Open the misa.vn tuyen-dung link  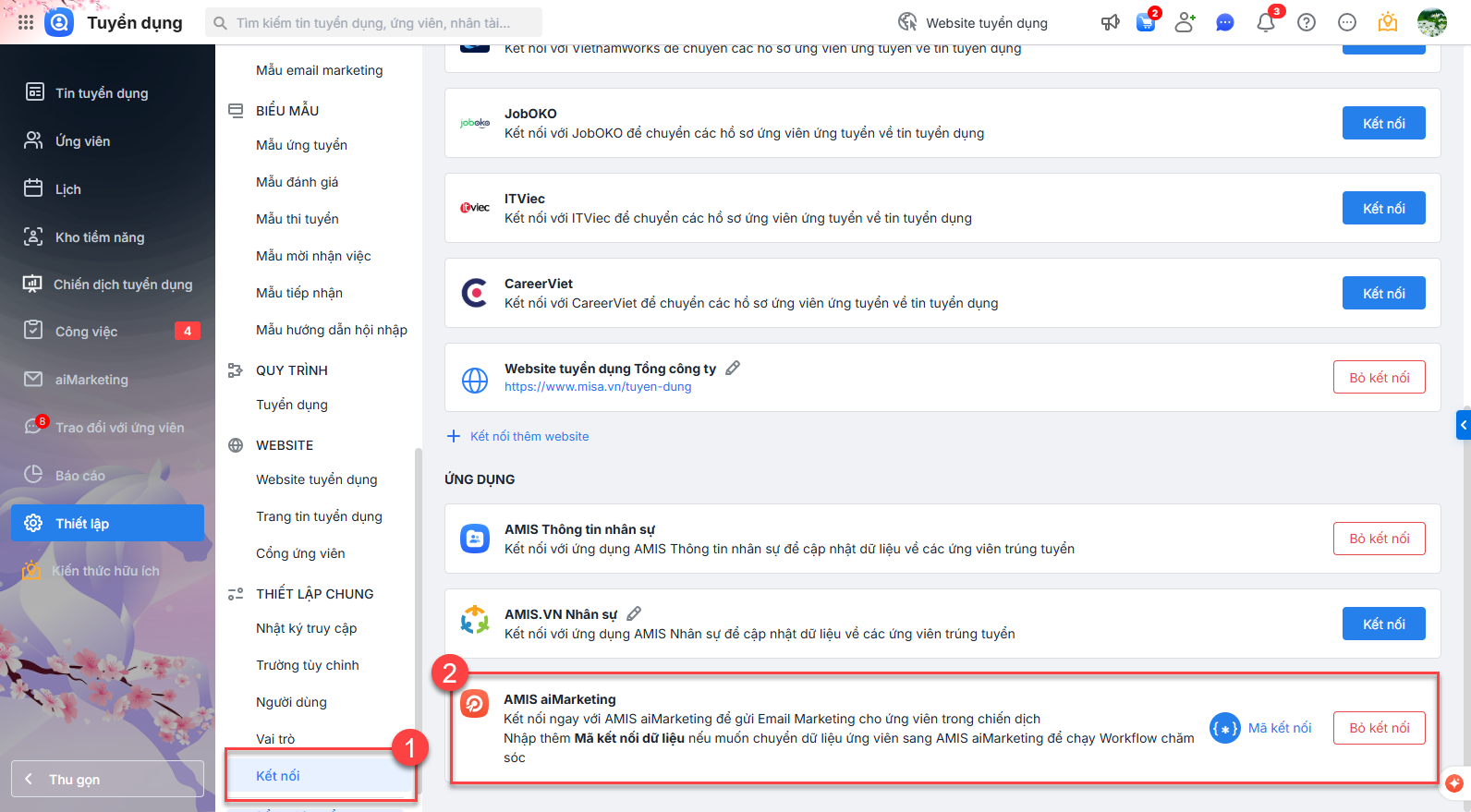[598, 387]
